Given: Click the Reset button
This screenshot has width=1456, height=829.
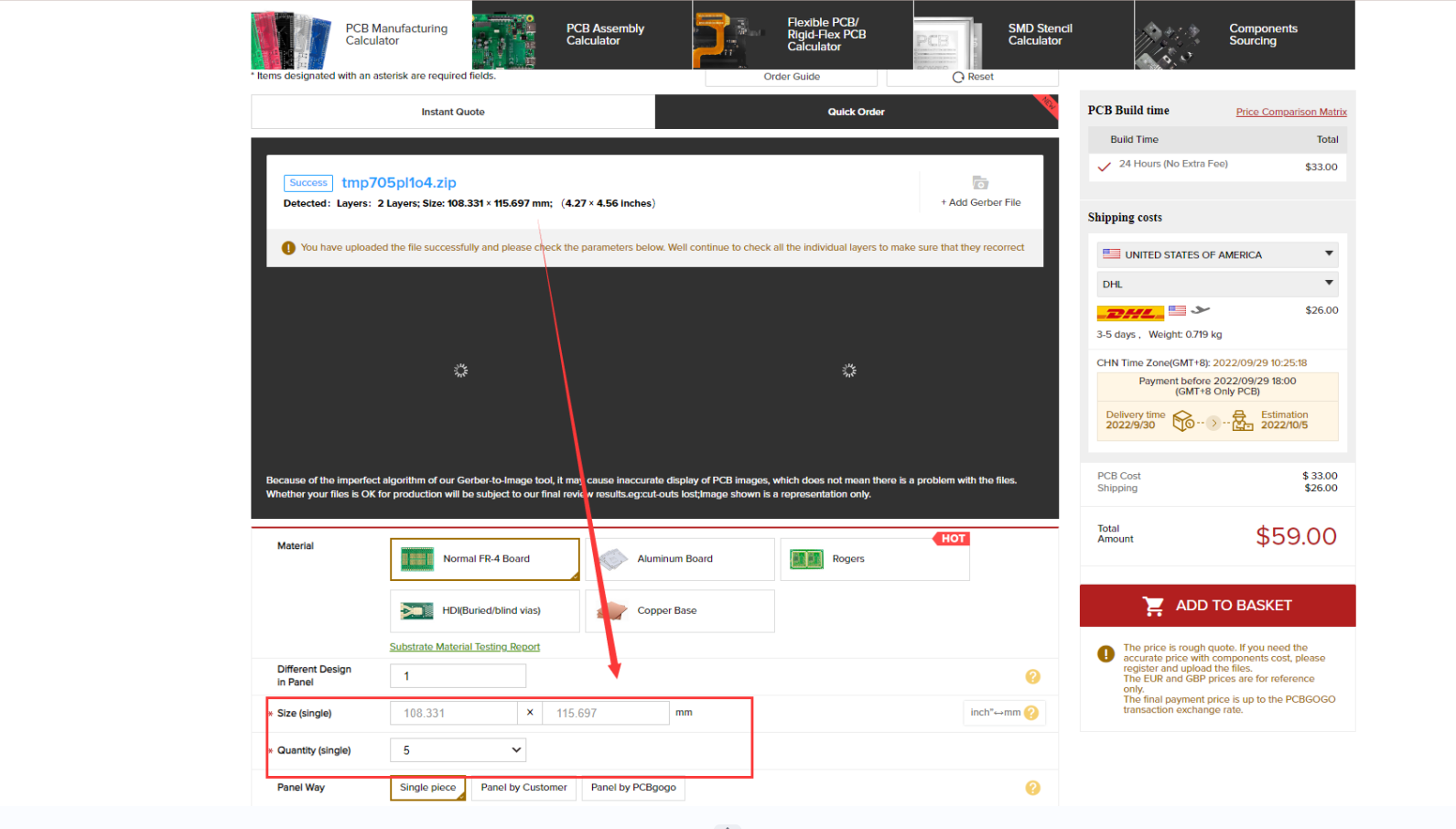Looking at the screenshot, I should [x=973, y=77].
